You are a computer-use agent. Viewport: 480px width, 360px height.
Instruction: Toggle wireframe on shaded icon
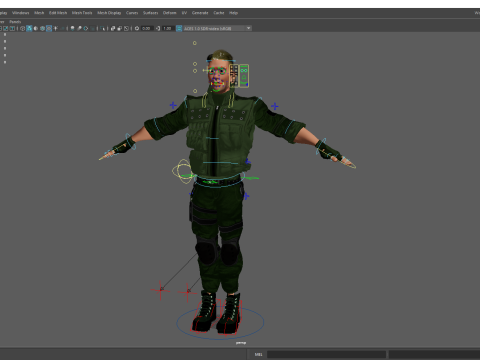pyautogui.click(x=42, y=28)
